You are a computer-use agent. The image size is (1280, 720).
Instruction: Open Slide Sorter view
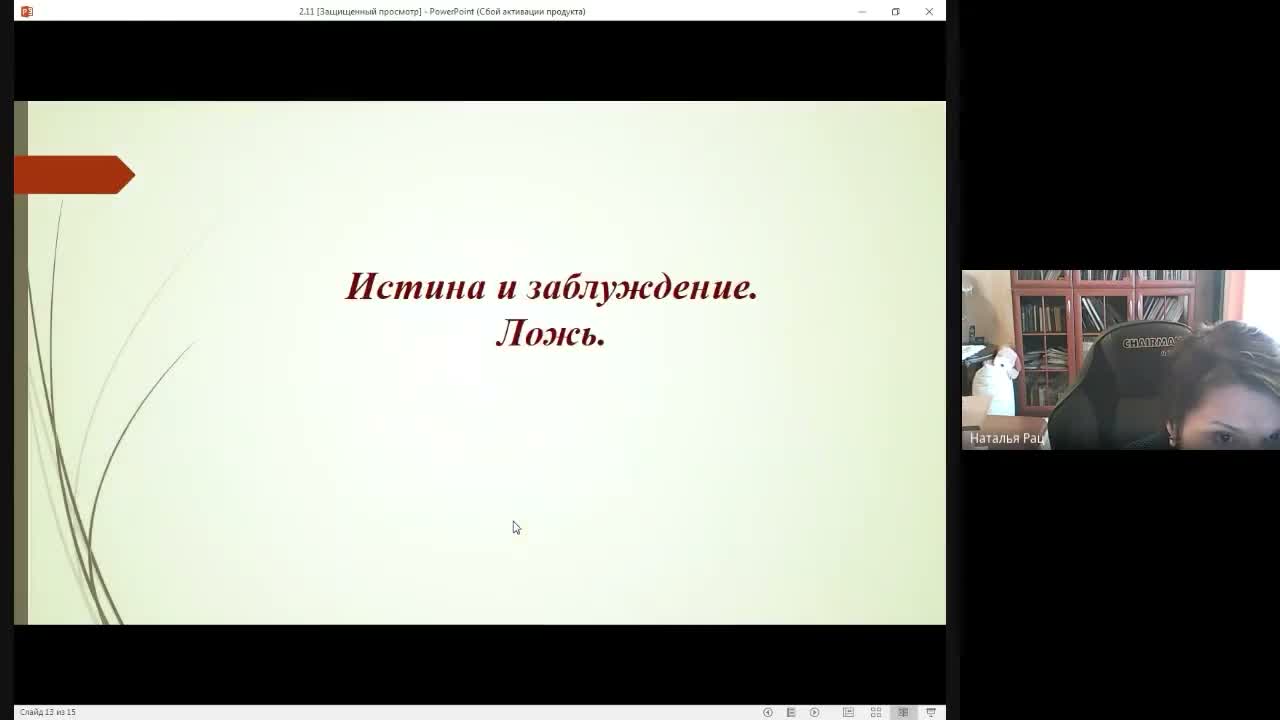[x=876, y=712]
